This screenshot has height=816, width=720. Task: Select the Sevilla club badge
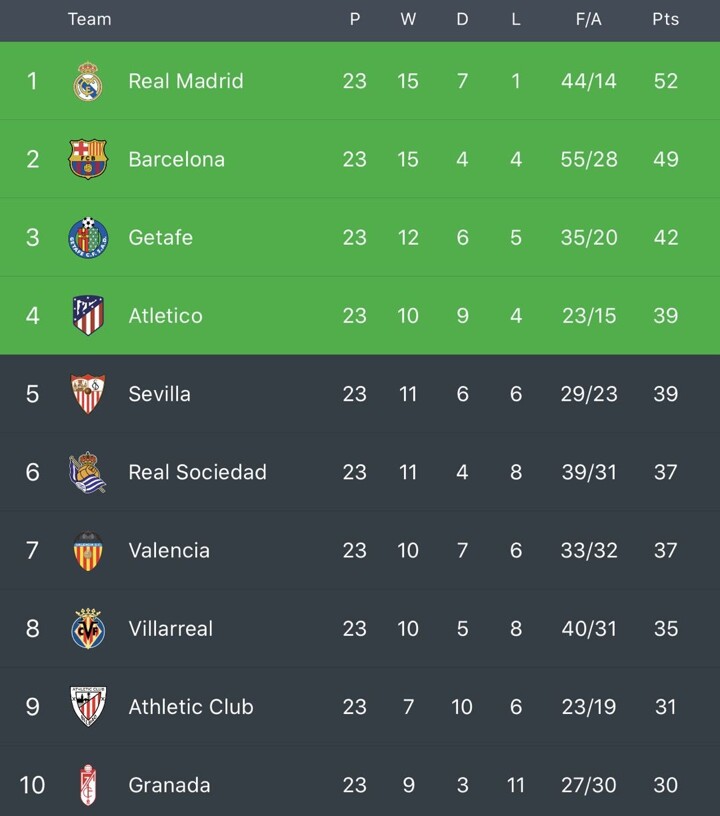tap(88, 394)
